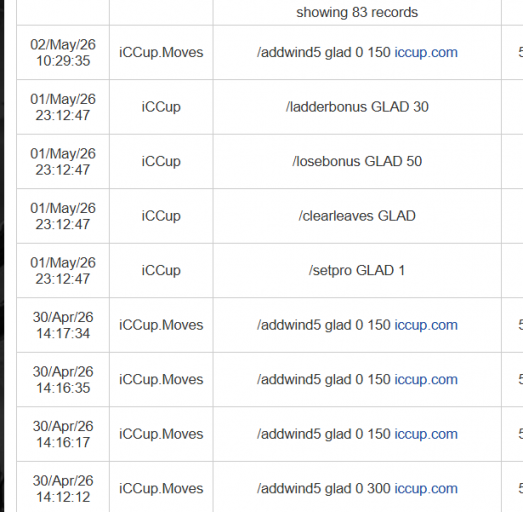Open iccup.com link in addwind5 glad 0 300 row
This screenshot has height=512, width=523.
(426, 489)
